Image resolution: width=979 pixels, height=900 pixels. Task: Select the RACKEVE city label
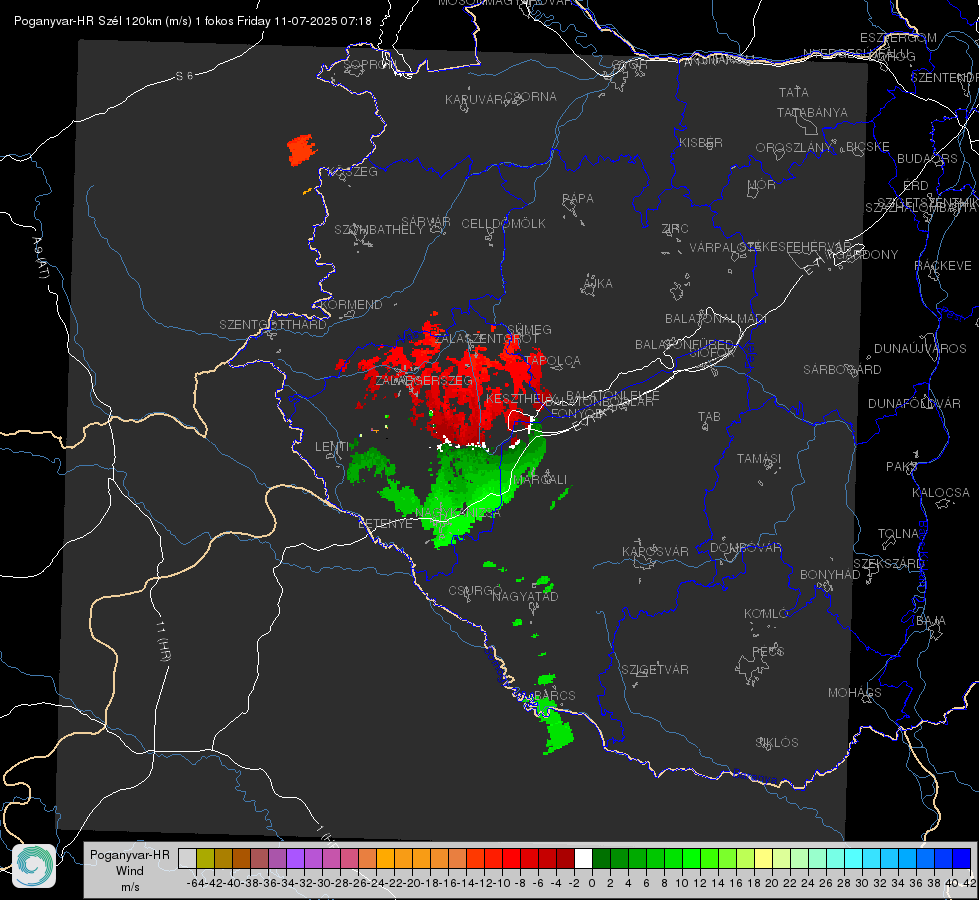tap(943, 265)
